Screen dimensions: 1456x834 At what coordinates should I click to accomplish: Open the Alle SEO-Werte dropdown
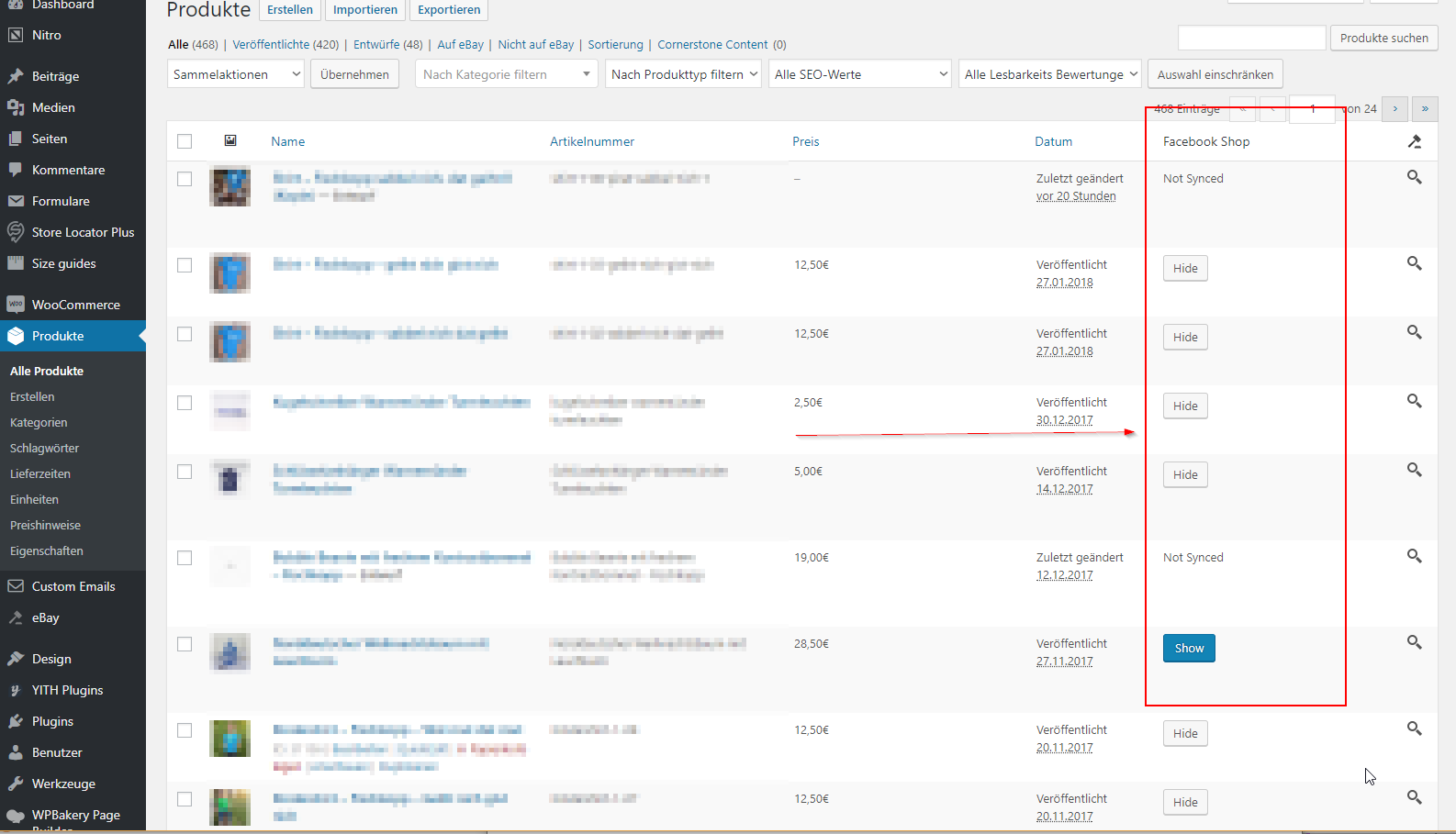pos(860,74)
